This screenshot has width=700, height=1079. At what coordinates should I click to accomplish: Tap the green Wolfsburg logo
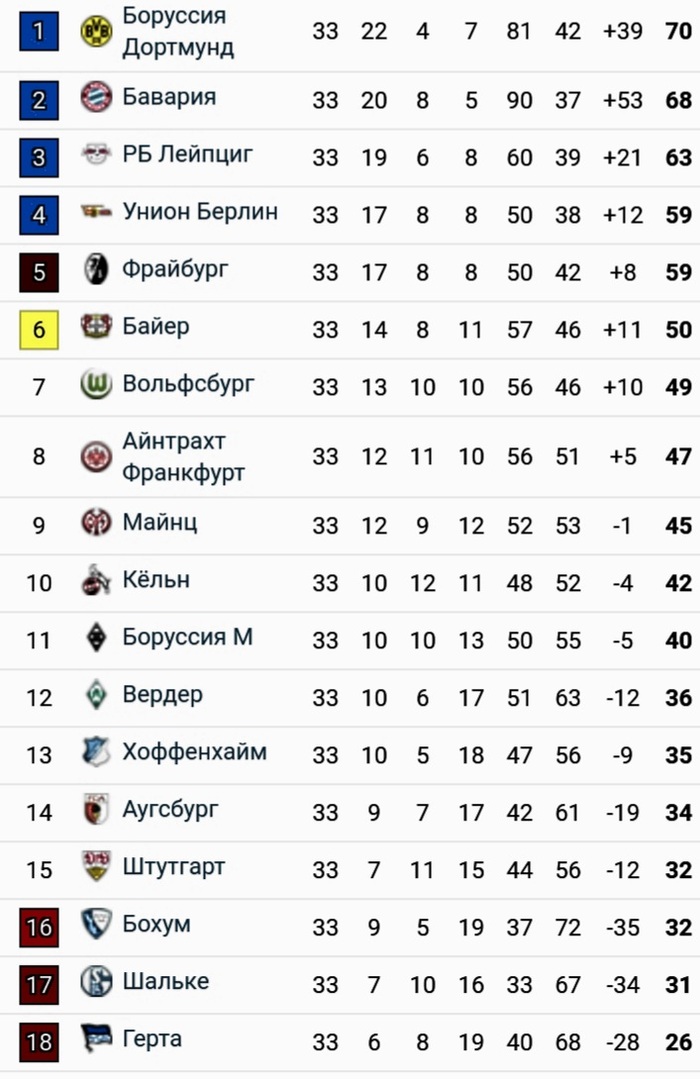coord(96,384)
